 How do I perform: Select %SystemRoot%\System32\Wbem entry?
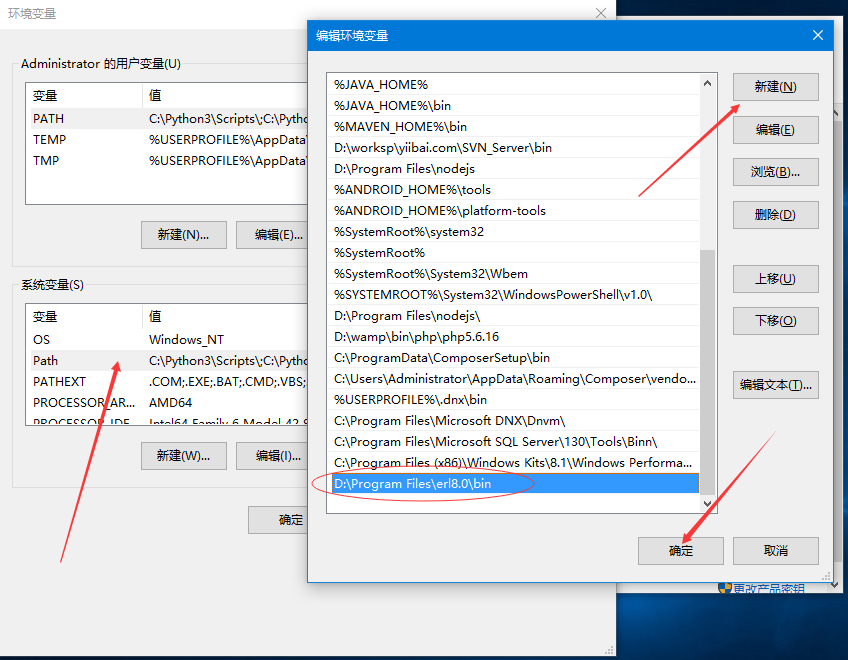click(x=513, y=274)
